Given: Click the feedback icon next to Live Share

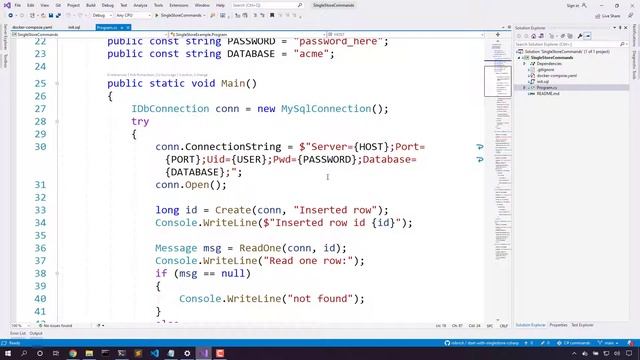Looking at the screenshot, I should point(631,16).
